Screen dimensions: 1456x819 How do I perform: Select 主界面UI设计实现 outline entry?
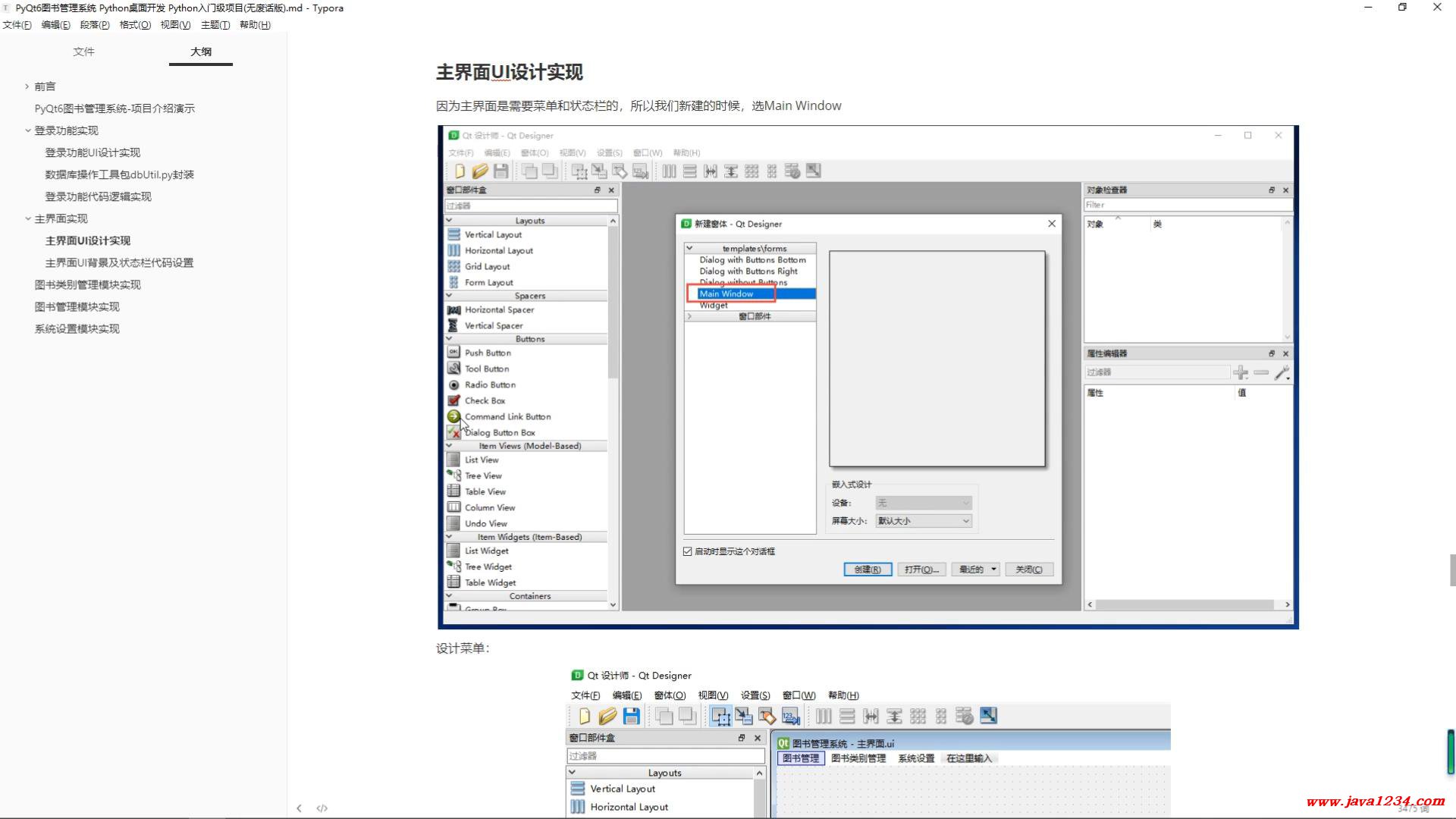[x=88, y=240]
